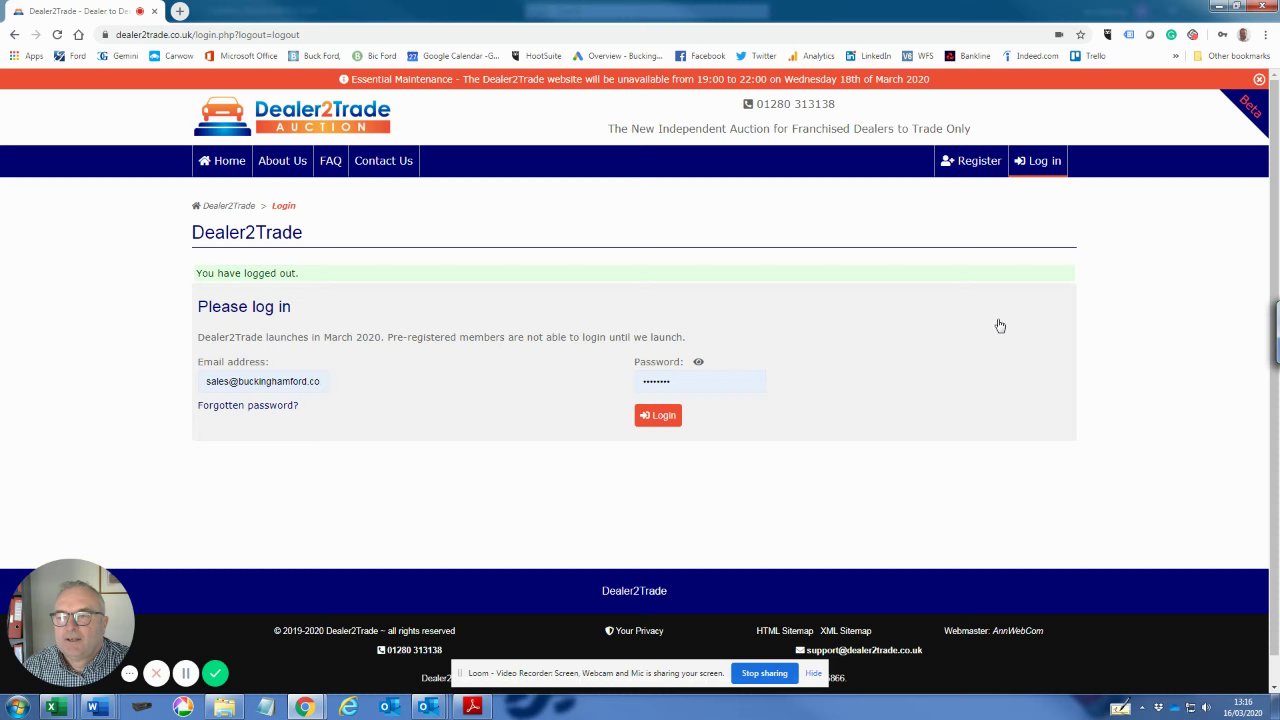Click Stop sharing in Loom bar
The height and width of the screenshot is (720, 1280).
tap(764, 673)
